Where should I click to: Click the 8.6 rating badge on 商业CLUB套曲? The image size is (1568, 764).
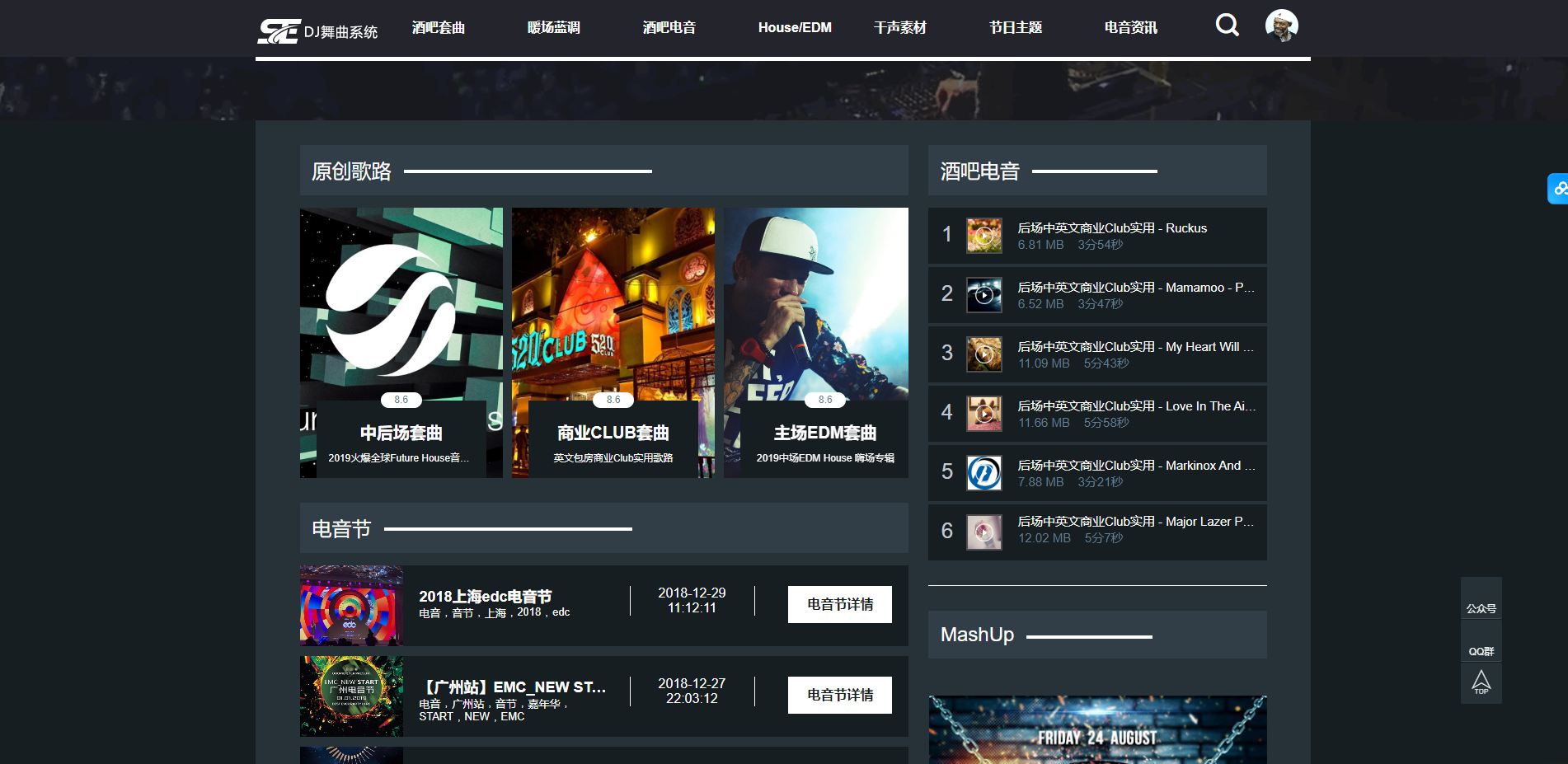coord(613,400)
